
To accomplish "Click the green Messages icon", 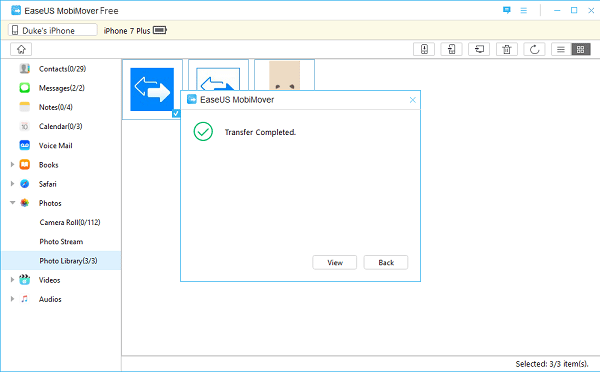I will pyautogui.click(x=24, y=88).
